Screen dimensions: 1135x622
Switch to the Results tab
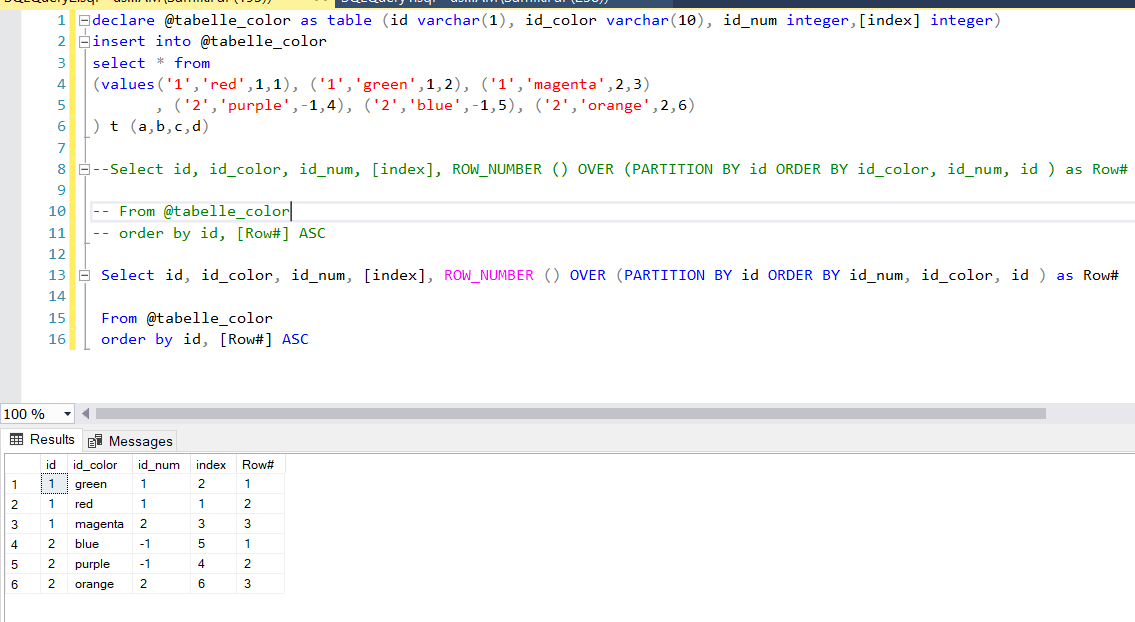(42, 440)
